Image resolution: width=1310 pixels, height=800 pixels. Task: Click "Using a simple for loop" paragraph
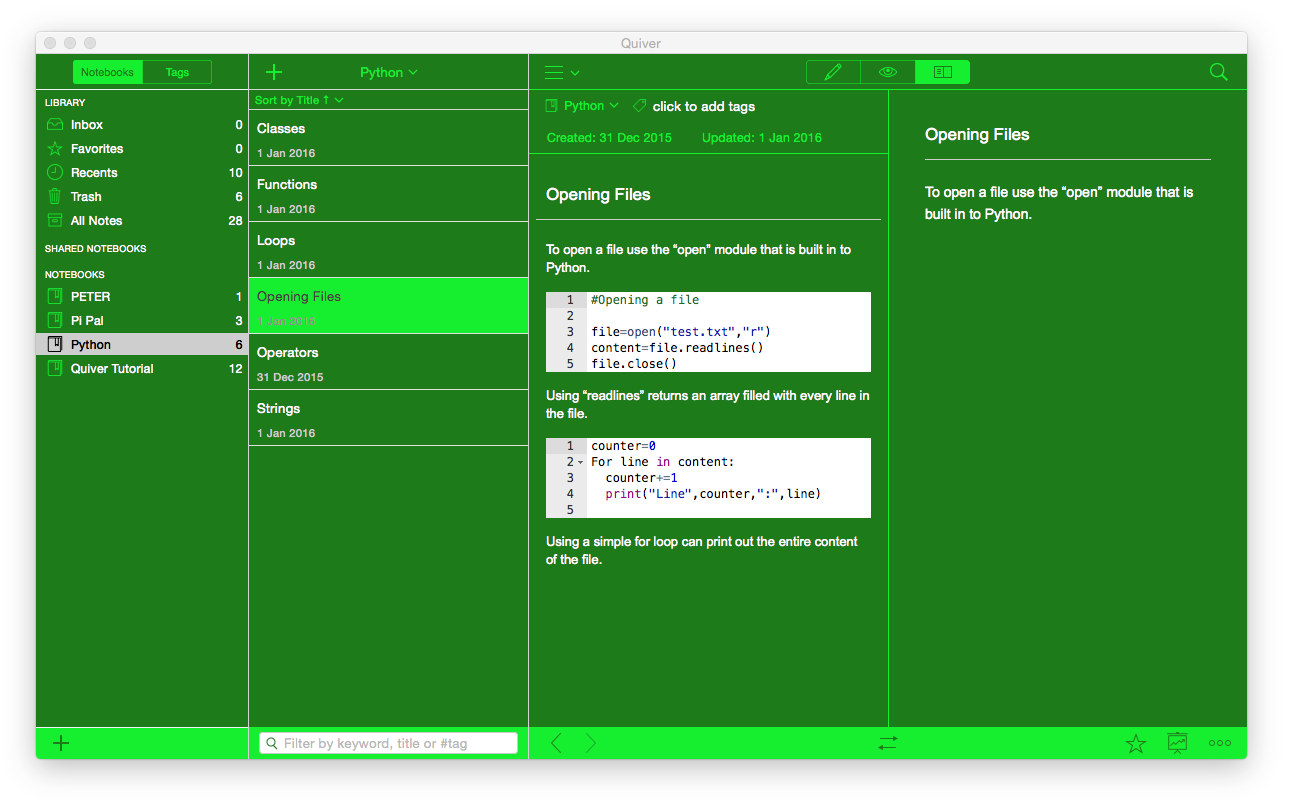tap(702, 551)
